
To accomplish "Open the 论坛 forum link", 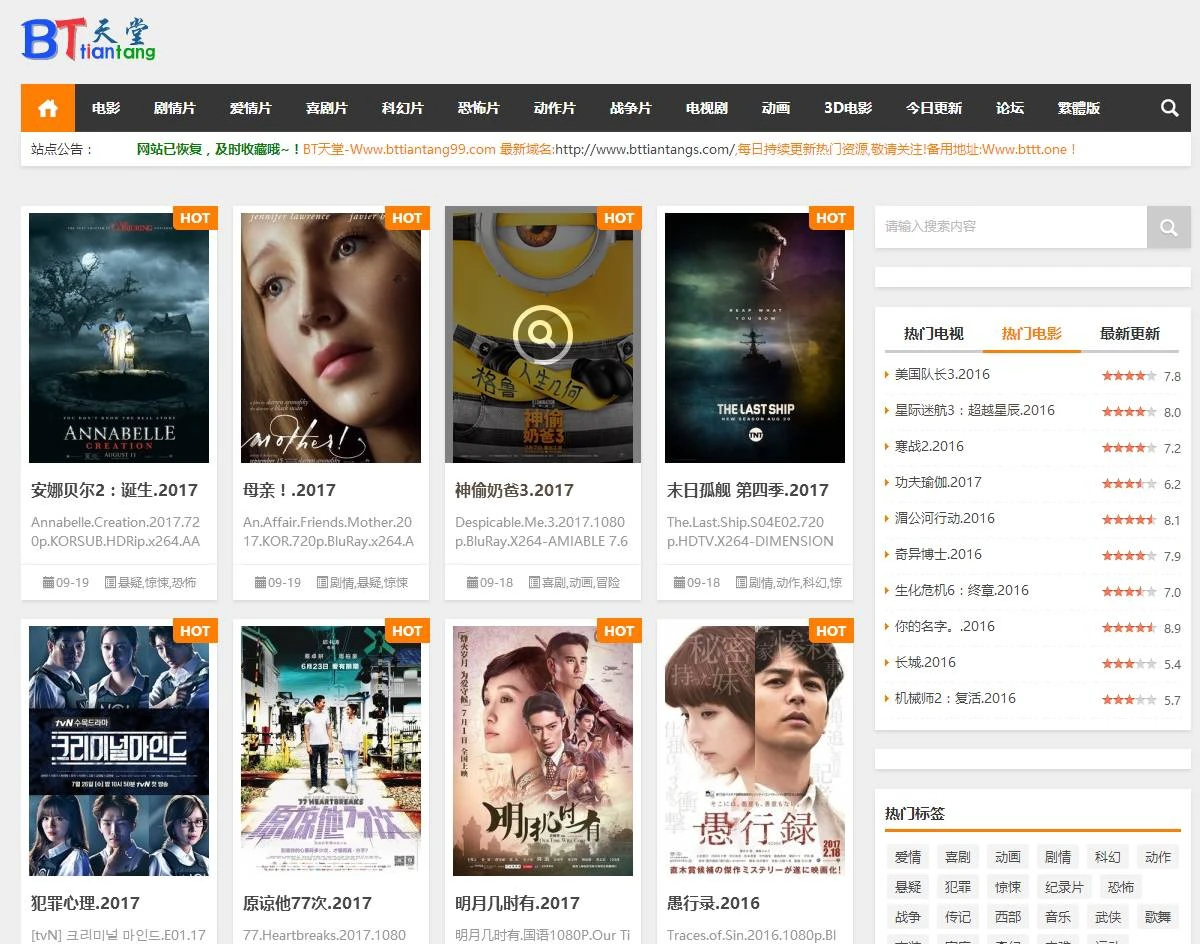I will 1010,108.
